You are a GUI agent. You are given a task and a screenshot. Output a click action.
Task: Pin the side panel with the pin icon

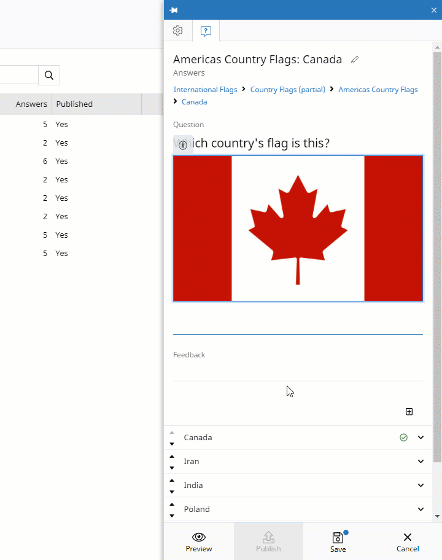[x=174, y=10]
